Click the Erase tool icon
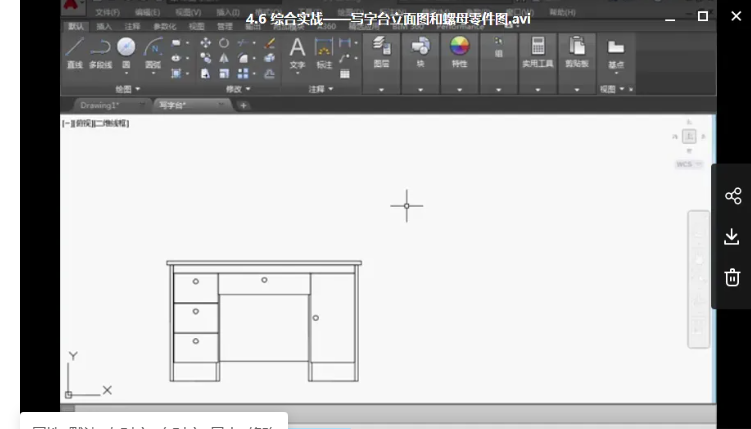Image resolution: width=751 pixels, height=429 pixels. point(270,43)
